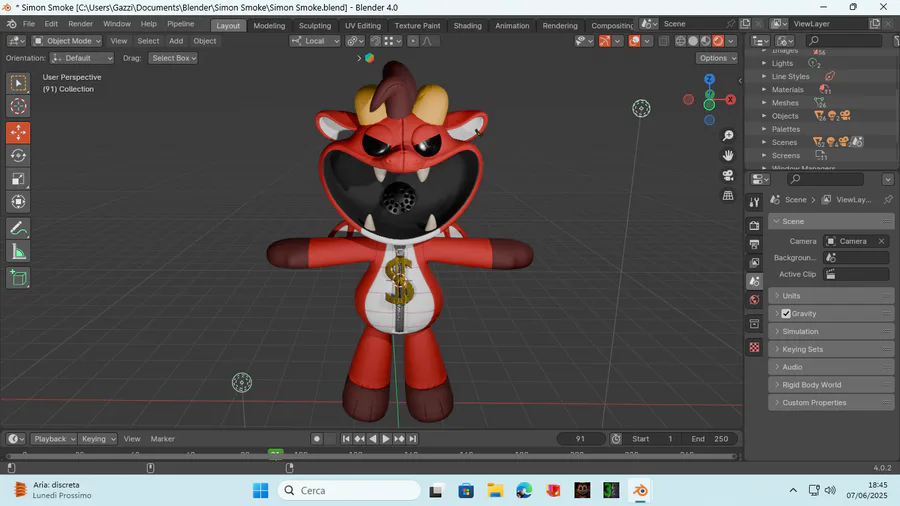Click the X axis on navigation gizmo
This screenshot has height=506, width=900.
730,100
